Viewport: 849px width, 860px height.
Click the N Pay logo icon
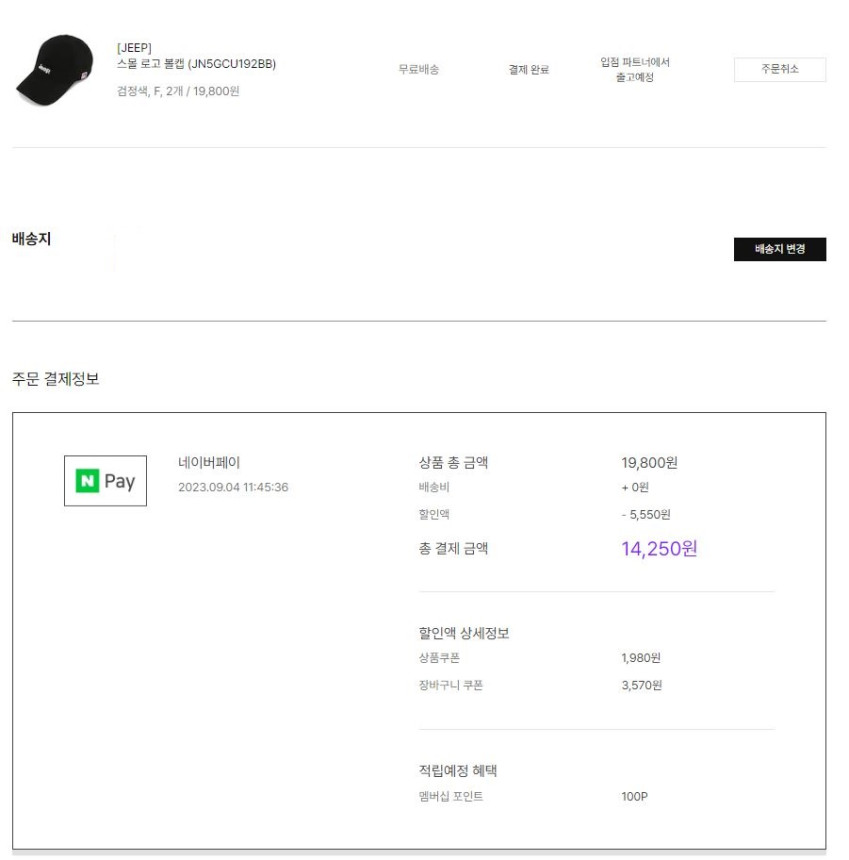point(105,480)
